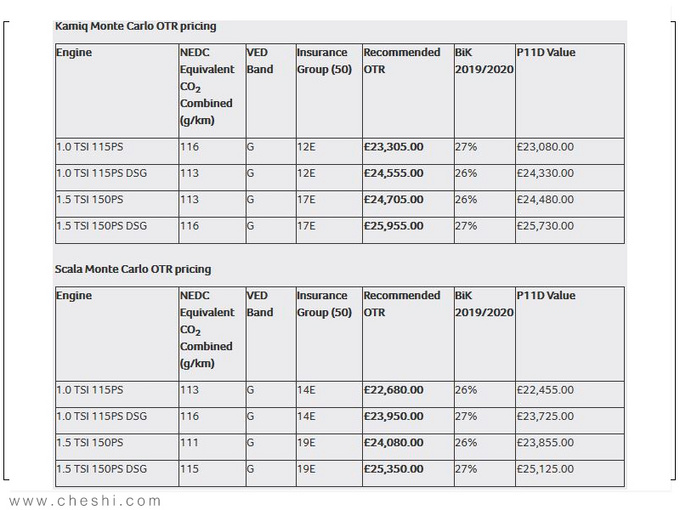The width and height of the screenshot is (680, 510).
Task: Click Scala table P11D Value column header
Action: [x=546, y=296]
